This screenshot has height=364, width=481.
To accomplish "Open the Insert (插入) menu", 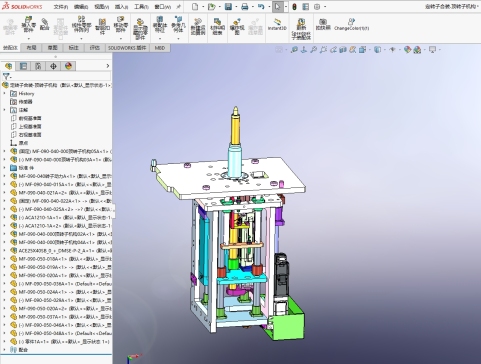I will [x=121, y=7].
